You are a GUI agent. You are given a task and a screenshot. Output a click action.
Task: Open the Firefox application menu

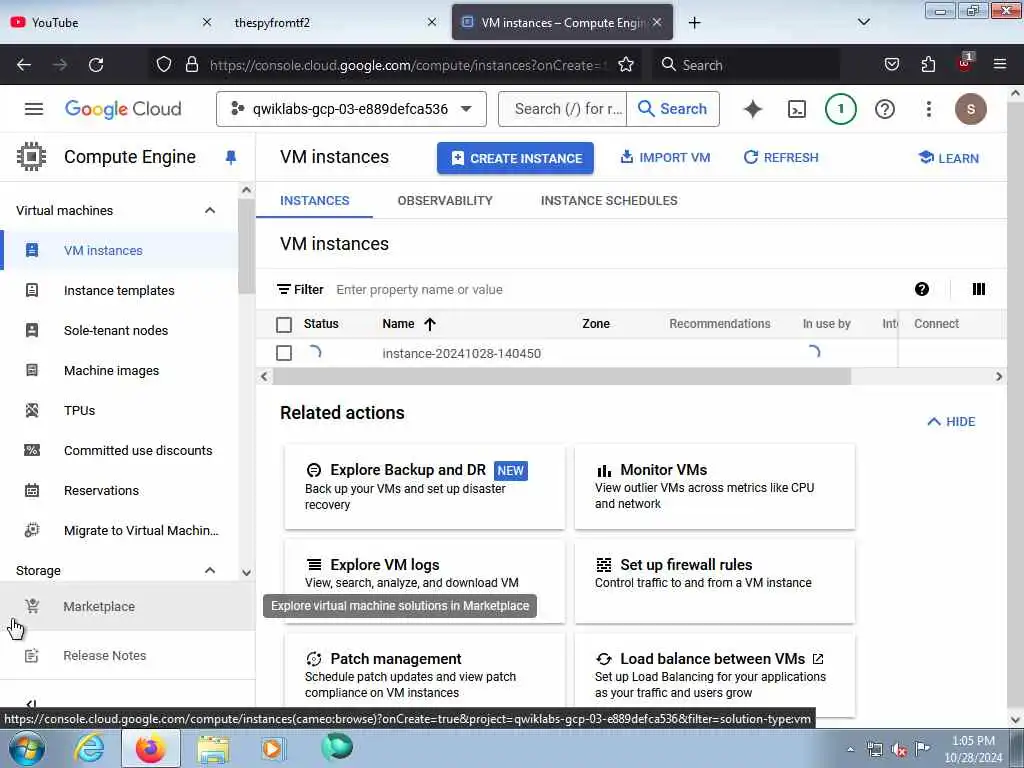[x=999, y=65]
